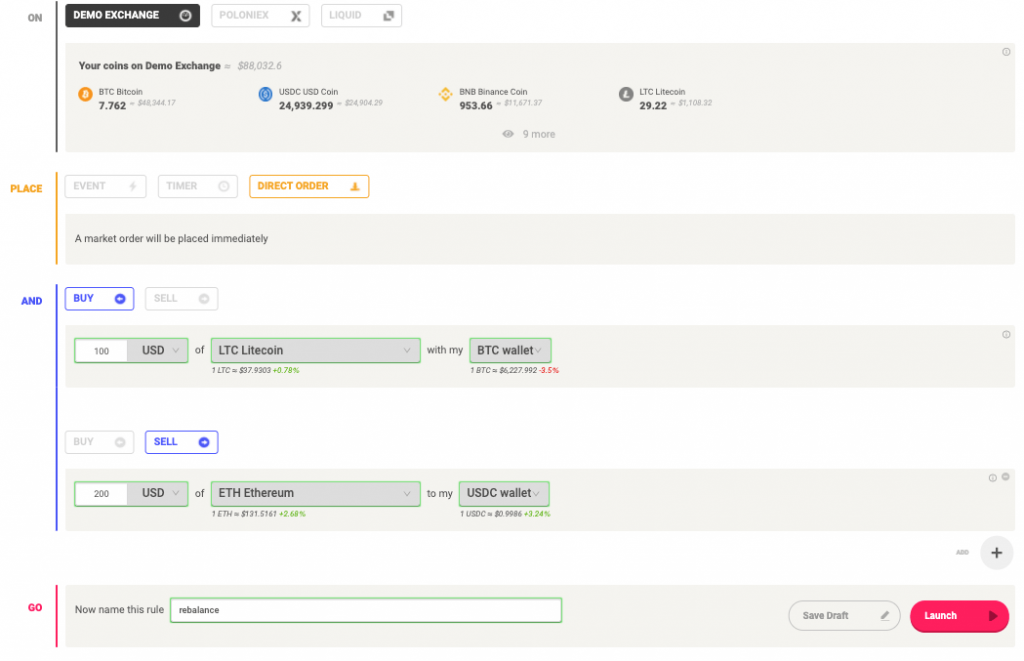Image resolution: width=1024 pixels, height=661 pixels.
Task: Open the LTC Litecoin coin dropdown
Action: (x=315, y=351)
